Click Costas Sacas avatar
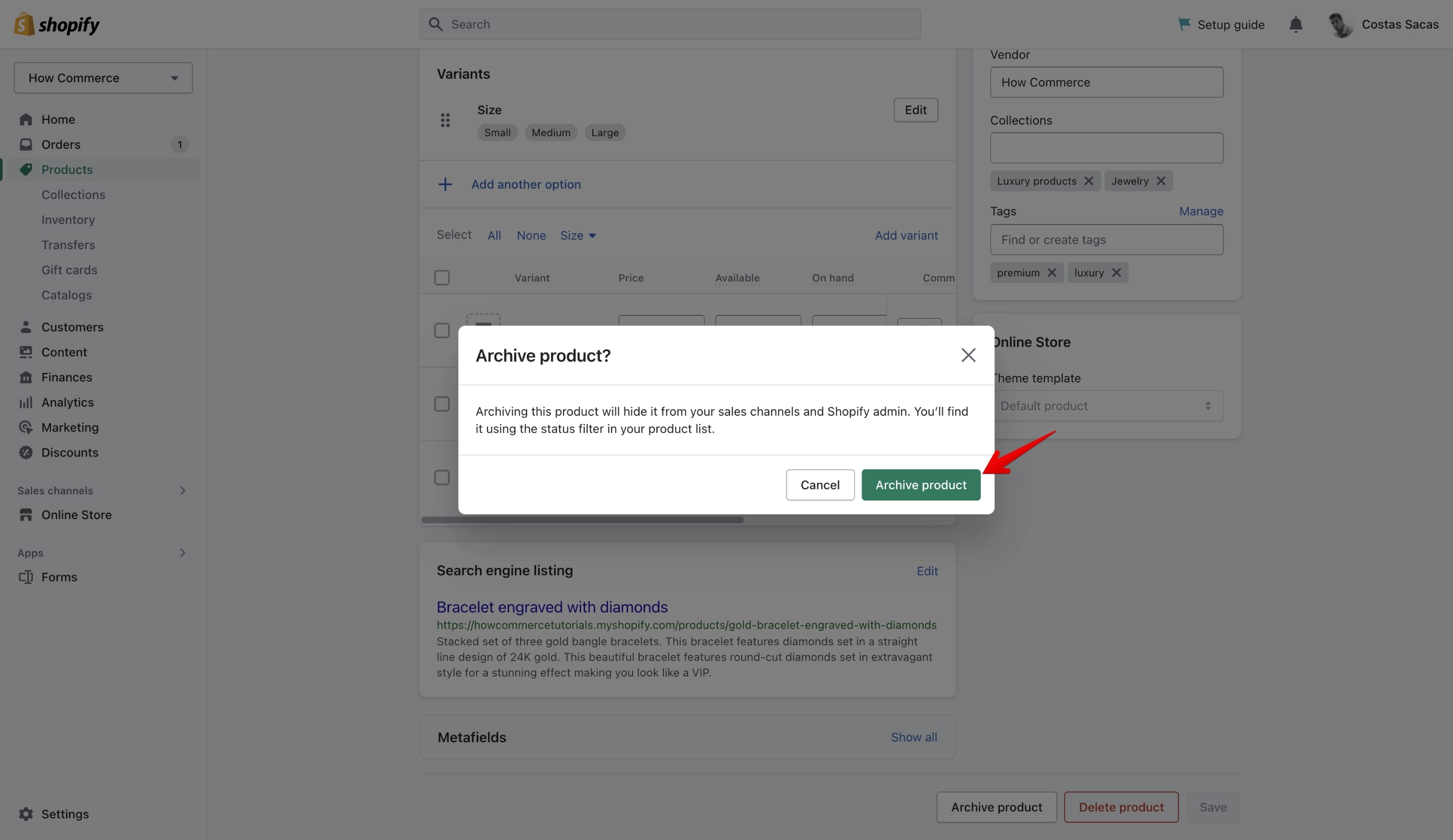This screenshot has width=1453, height=840. click(x=1340, y=24)
